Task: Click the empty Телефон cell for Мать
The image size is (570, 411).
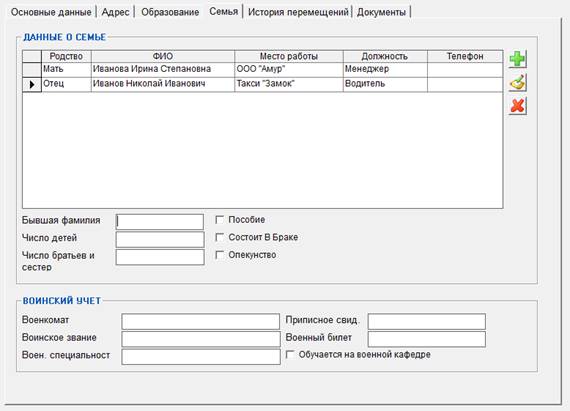Action: click(465, 69)
